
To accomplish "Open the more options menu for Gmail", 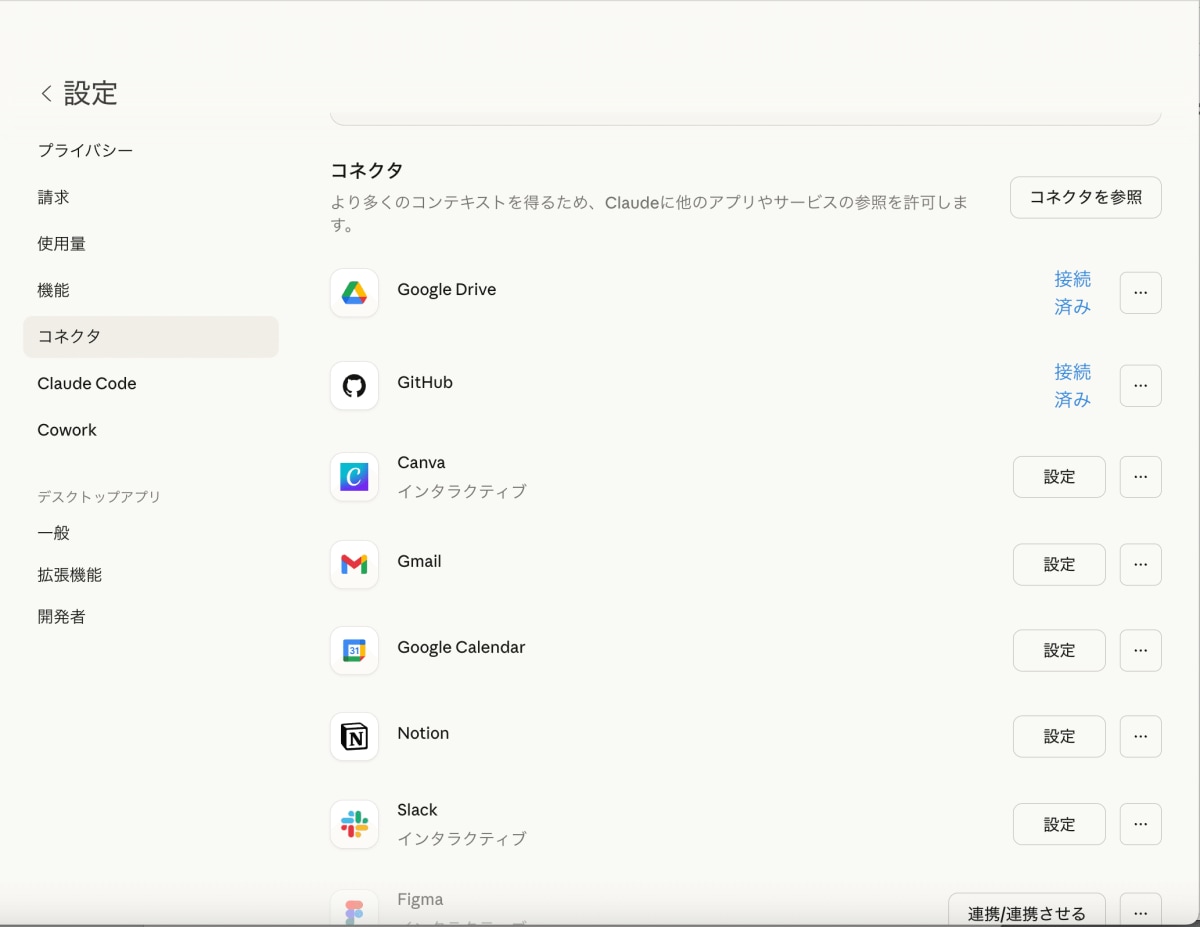I will (1140, 565).
